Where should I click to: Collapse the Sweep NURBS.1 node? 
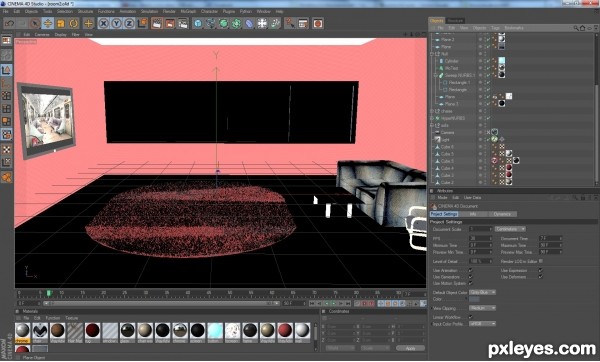(x=435, y=75)
